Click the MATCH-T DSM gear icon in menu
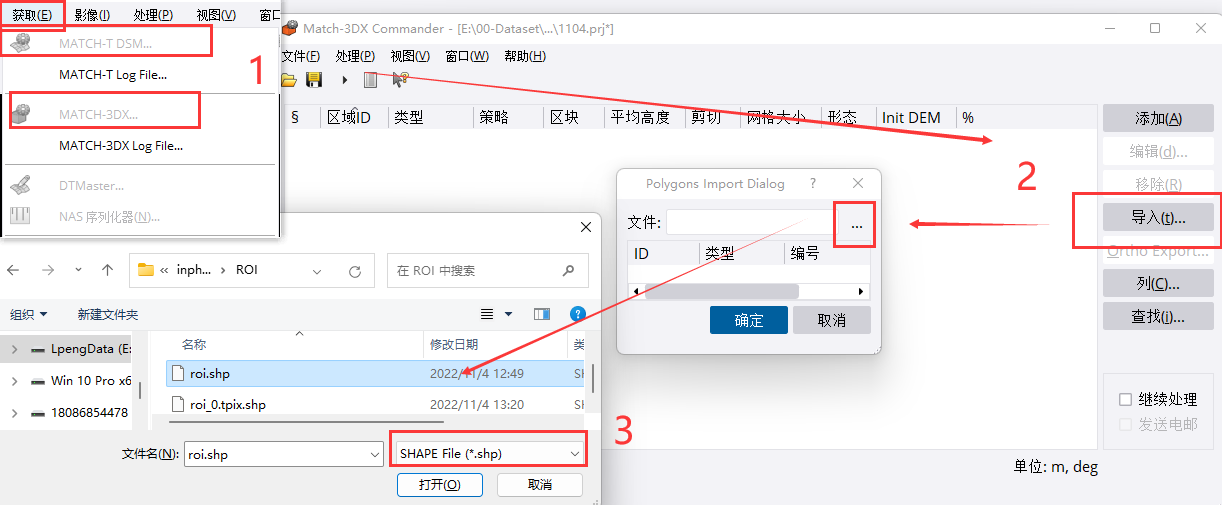This screenshot has width=1222, height=505. 20,43
